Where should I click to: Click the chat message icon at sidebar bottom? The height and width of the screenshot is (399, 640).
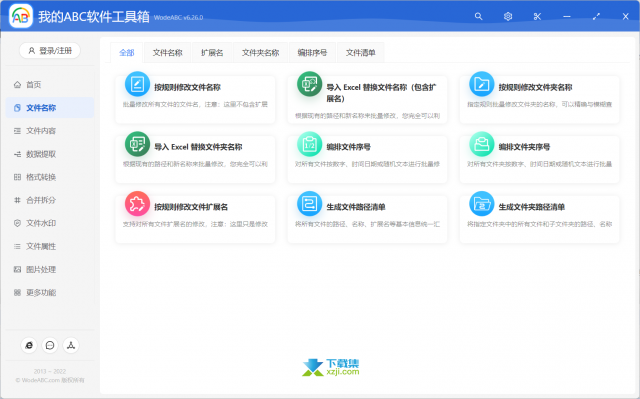point(50,345)
